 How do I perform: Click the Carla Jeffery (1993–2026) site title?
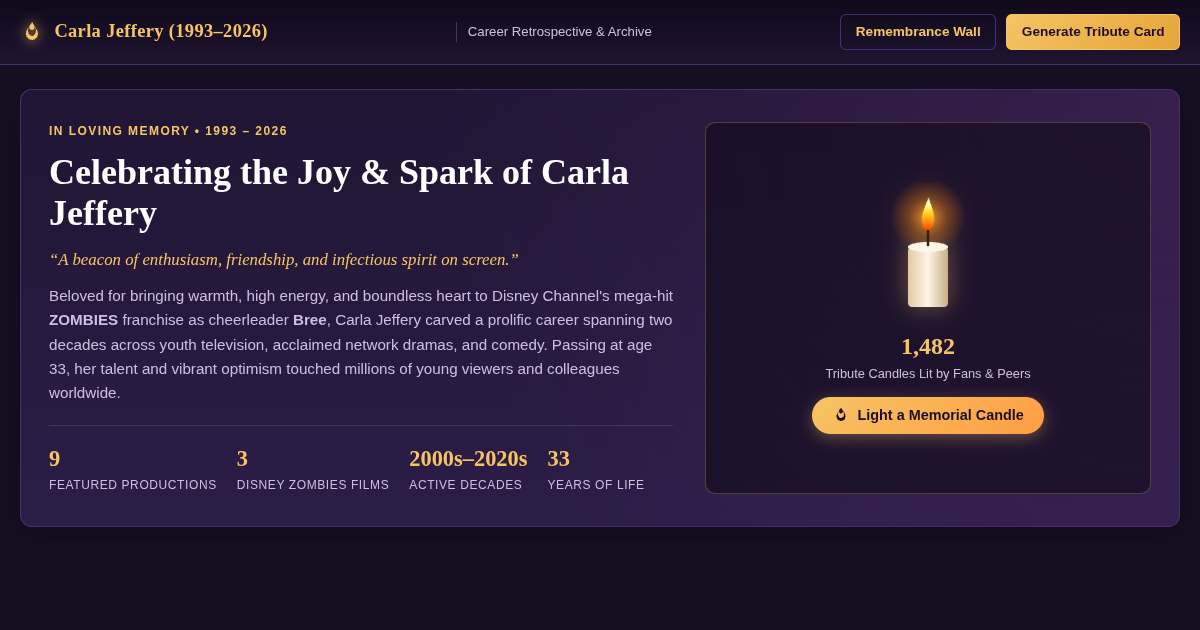point(161,31)
